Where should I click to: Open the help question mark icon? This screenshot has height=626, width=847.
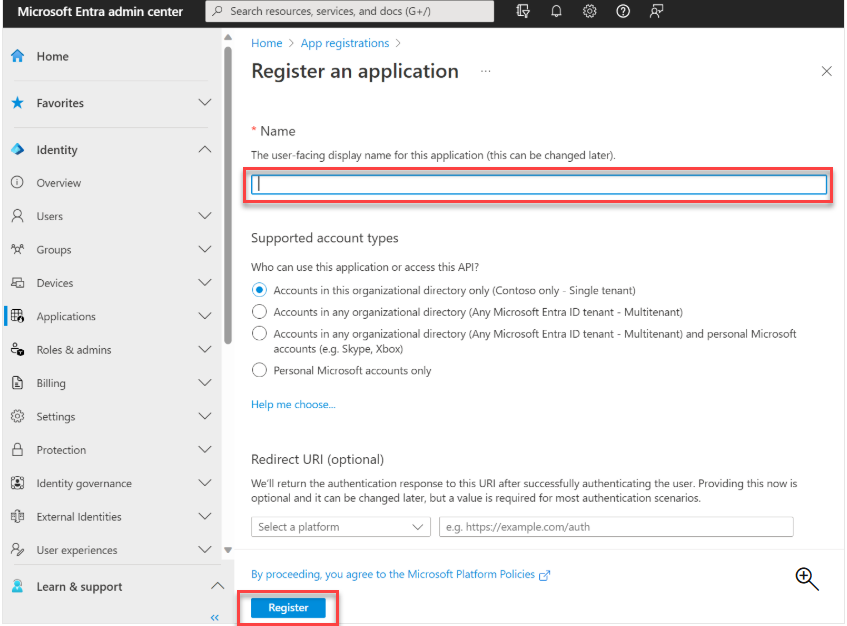623,11
